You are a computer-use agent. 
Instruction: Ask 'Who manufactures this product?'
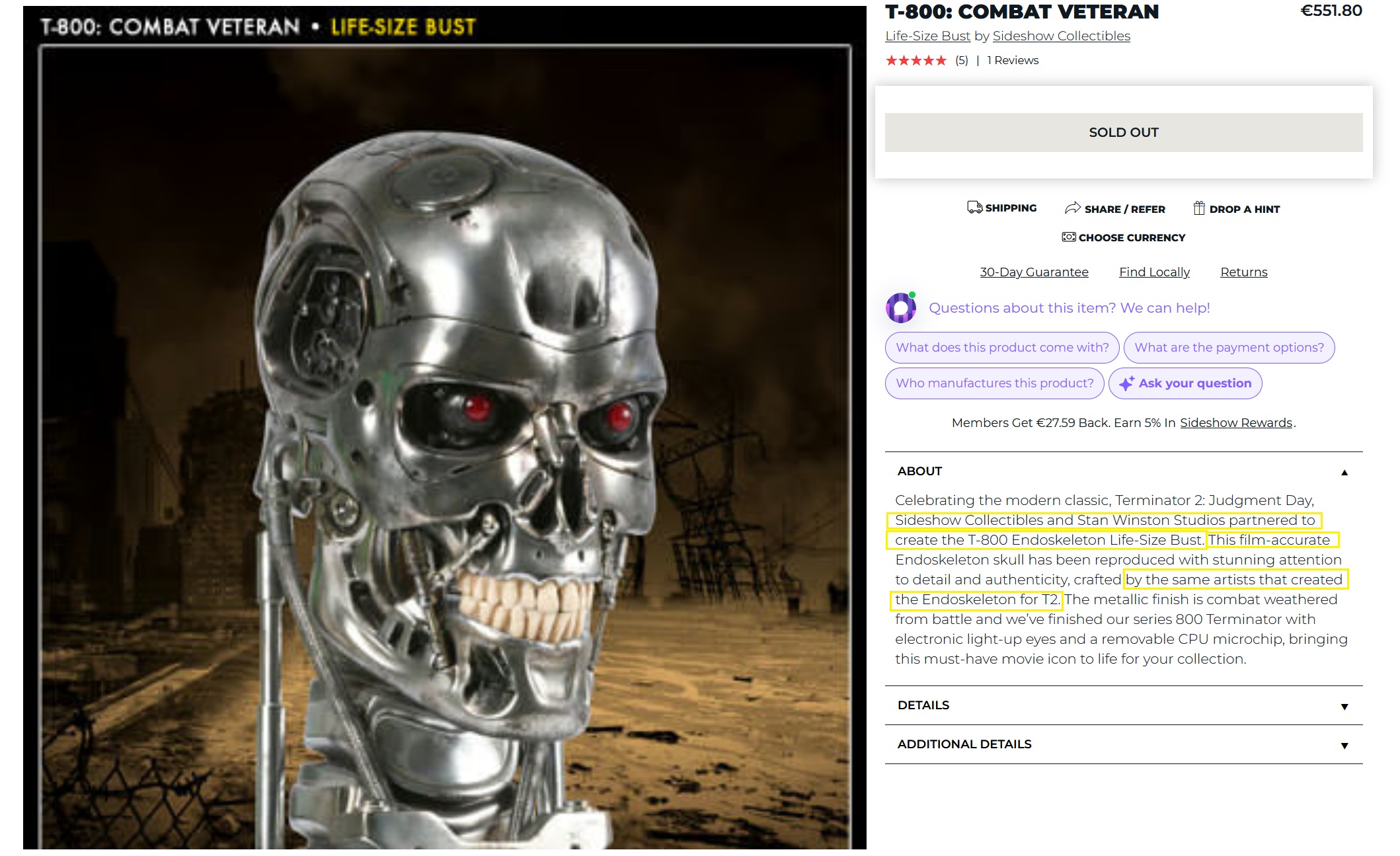tap(994, 383)
